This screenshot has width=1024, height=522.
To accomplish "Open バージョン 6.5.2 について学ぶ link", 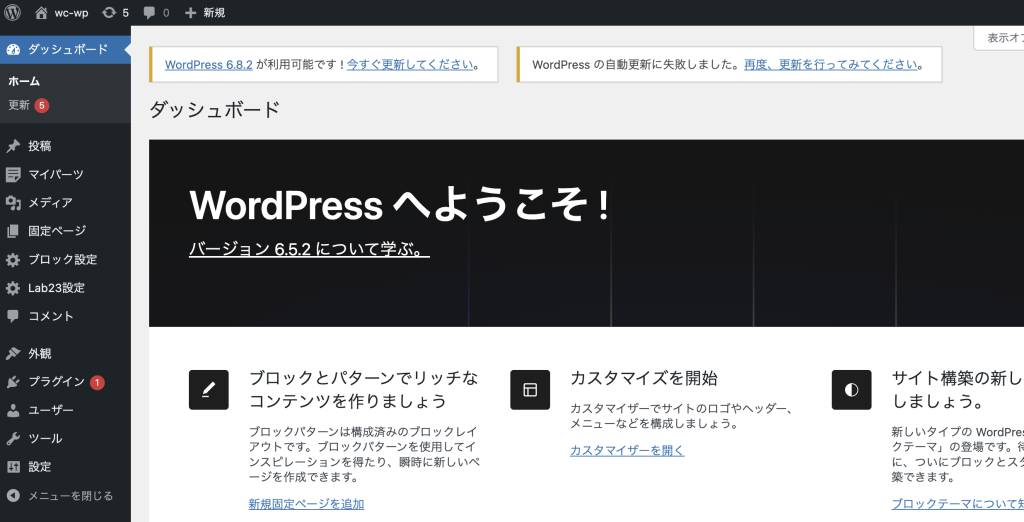I will [309, 249].
